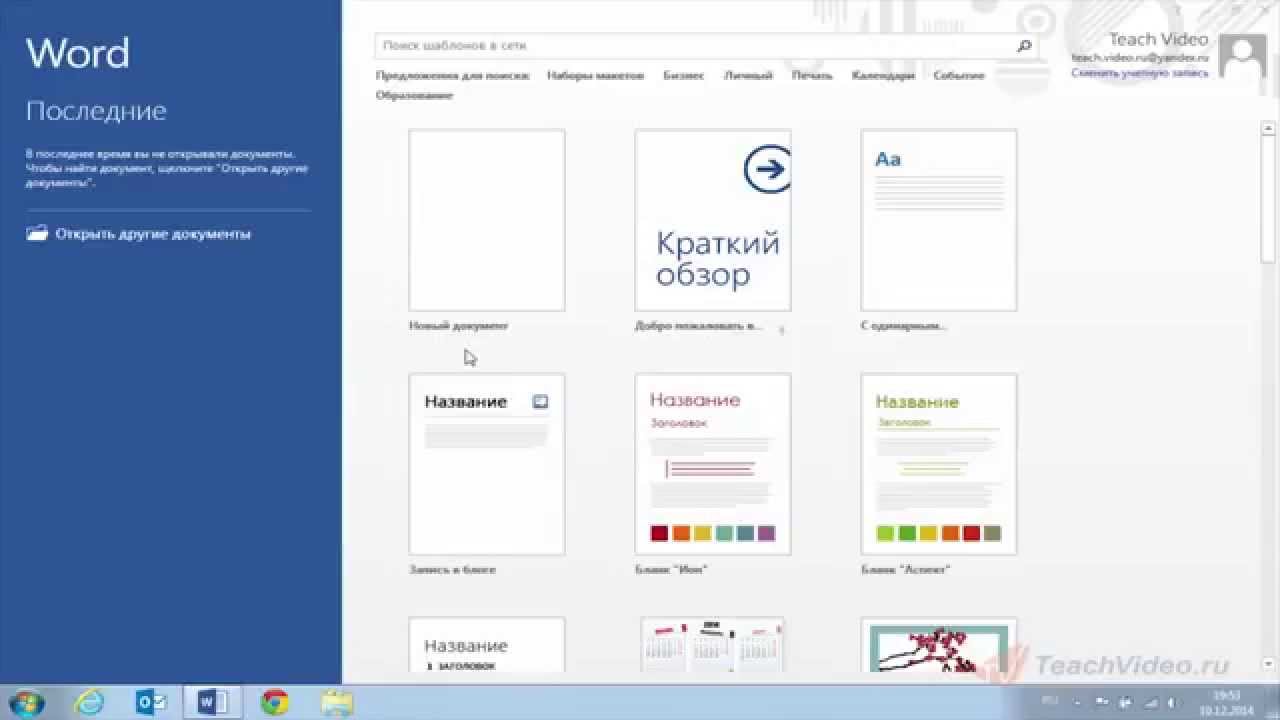Image resolution: width=1280 pixels, height=720 pixels.
Task: Select the Календари search suggestion
Action: tap(883, 75)
